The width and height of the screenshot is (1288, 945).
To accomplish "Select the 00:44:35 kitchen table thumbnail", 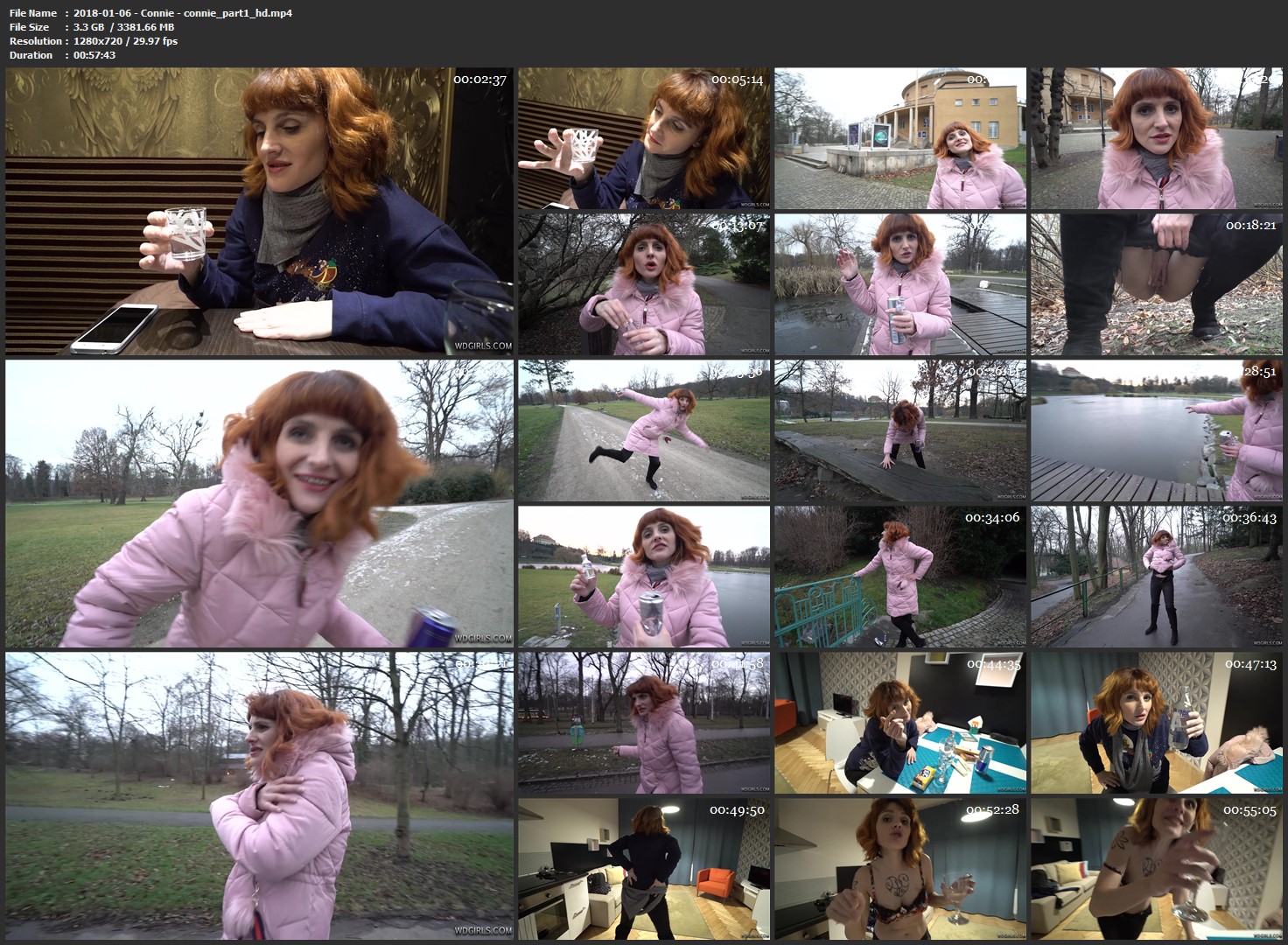I will pos(899,723).
